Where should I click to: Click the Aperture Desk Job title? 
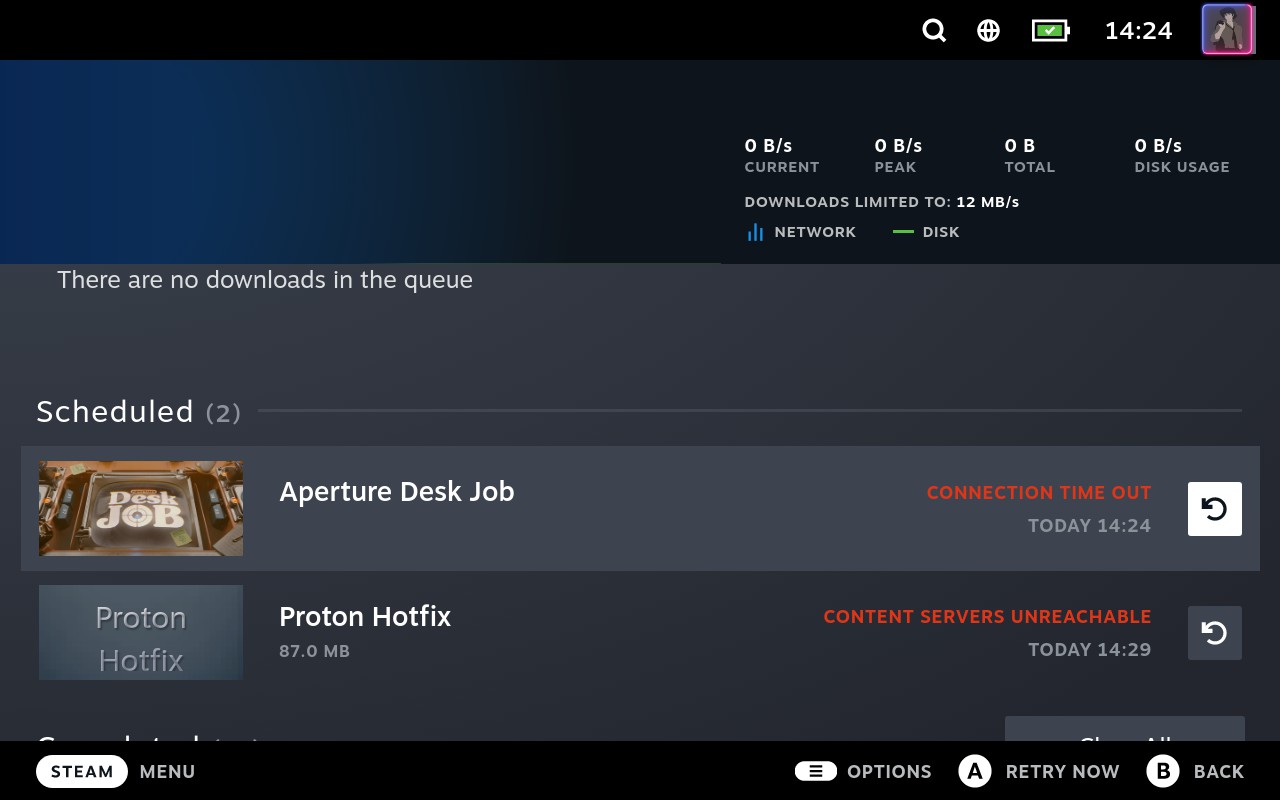pos(397,492)
